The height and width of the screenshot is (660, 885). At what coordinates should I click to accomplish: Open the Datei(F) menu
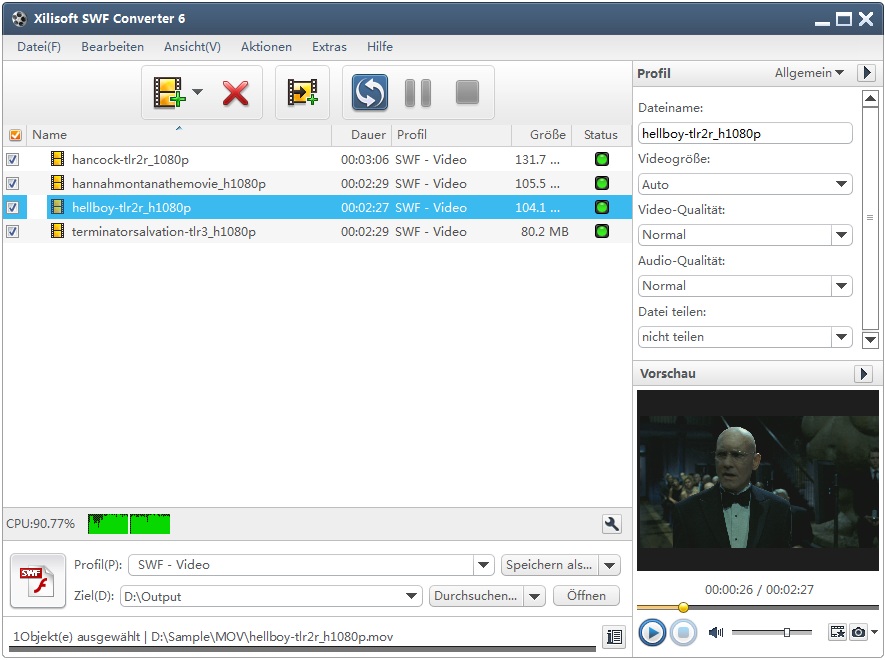[x=39, y=47]
